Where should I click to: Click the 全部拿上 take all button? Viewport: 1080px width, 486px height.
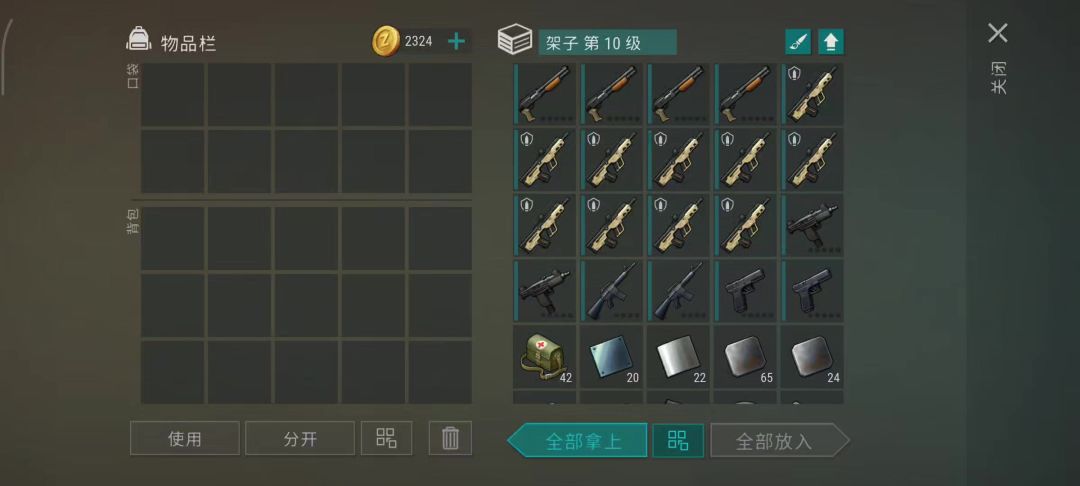[577, 441]
